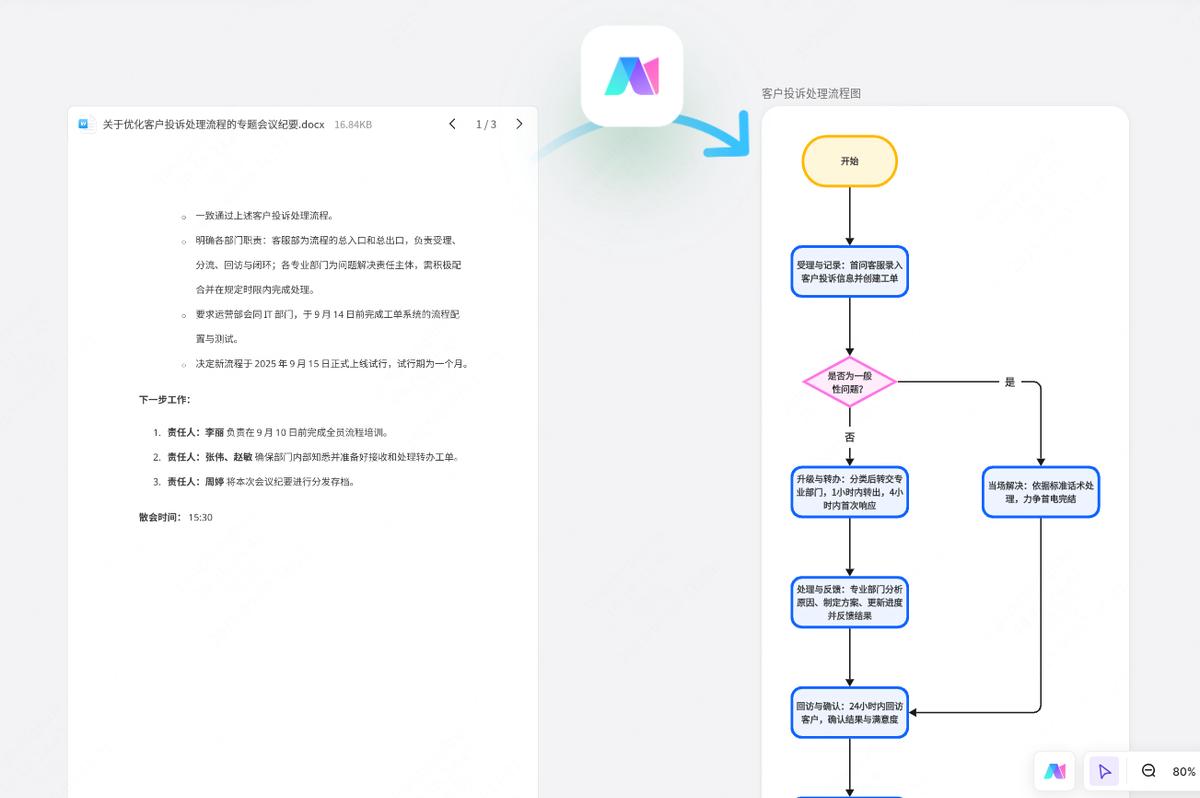Select the 受理与记录 flowchart node
The height and width of the screenshot is (798, 1200).
coord(849,272)
